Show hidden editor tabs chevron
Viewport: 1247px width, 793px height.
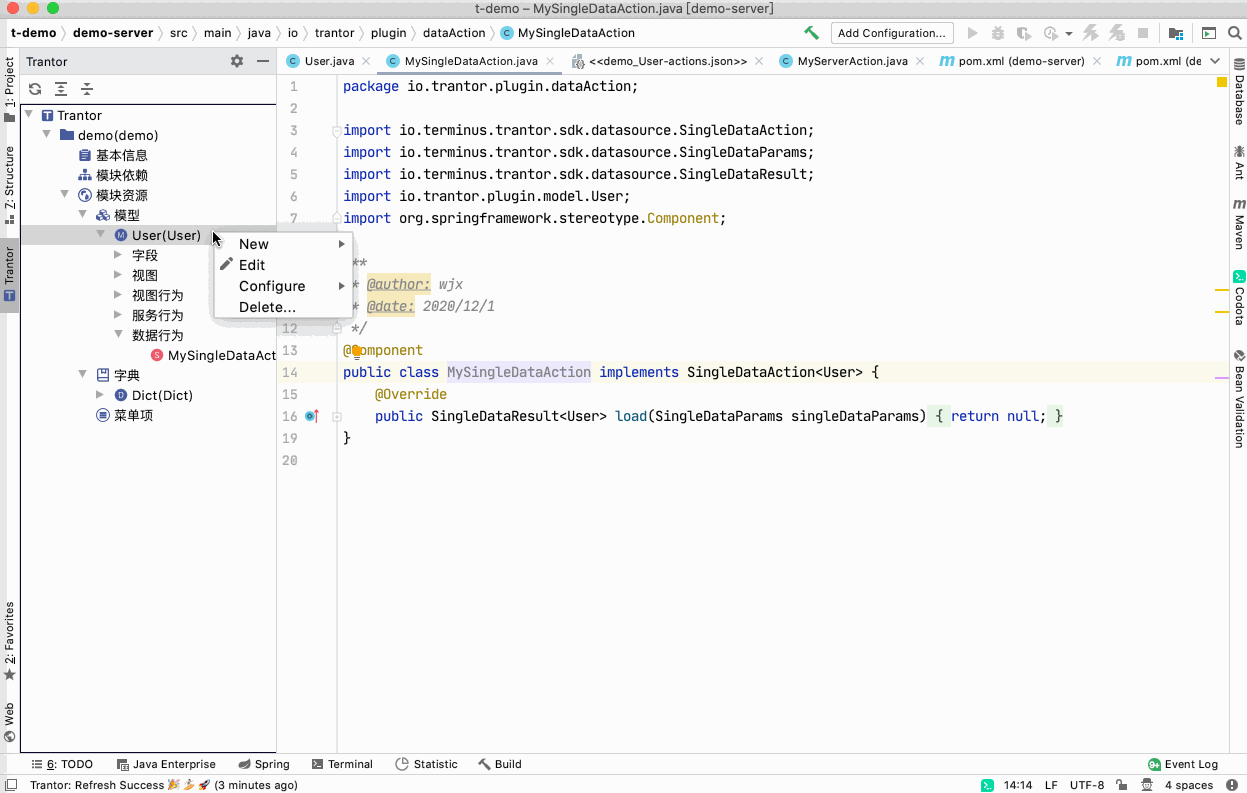pos(1215,61)
